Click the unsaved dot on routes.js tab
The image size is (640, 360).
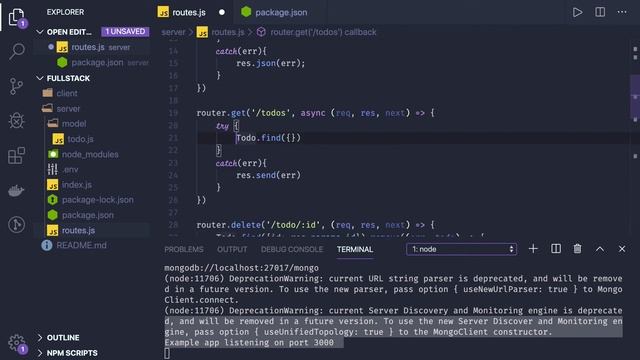tap(222, 12)
